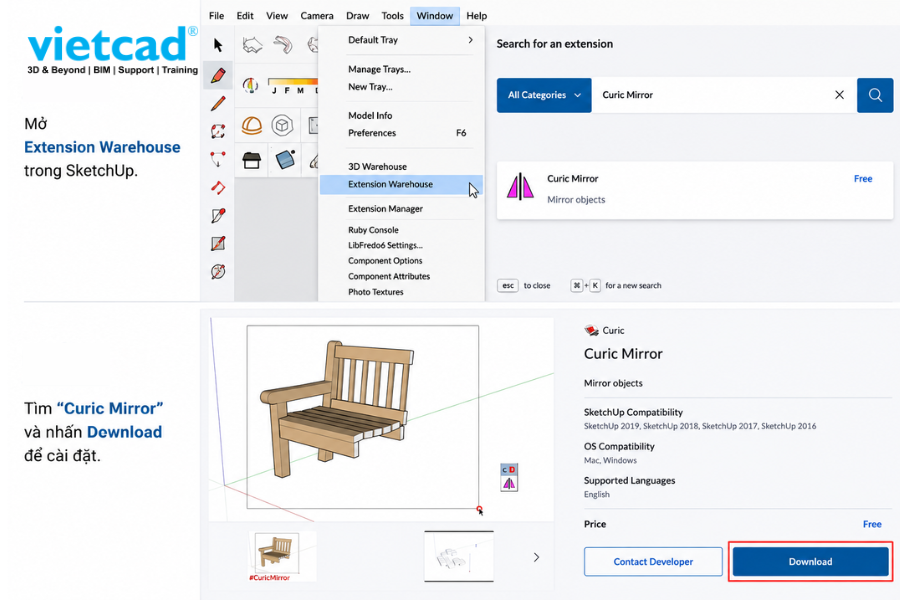The width and height of the screenshot is (900, 600).
Task: Open the View menu
Action: [x=277, y=16]
